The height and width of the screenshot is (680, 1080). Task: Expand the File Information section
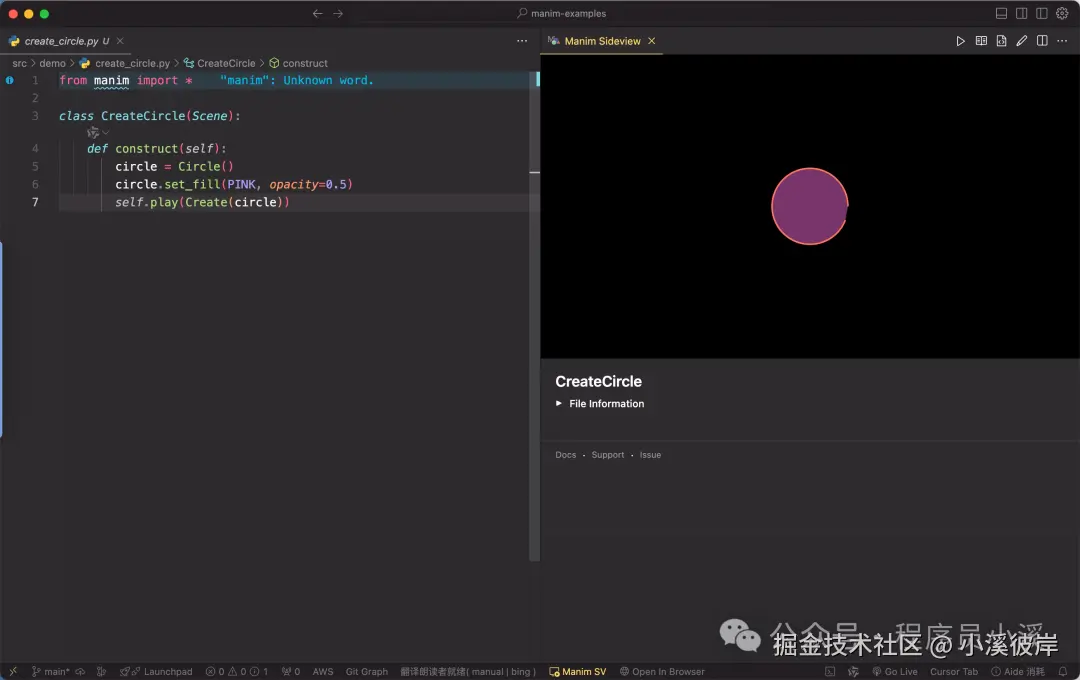tap(600, 404)
